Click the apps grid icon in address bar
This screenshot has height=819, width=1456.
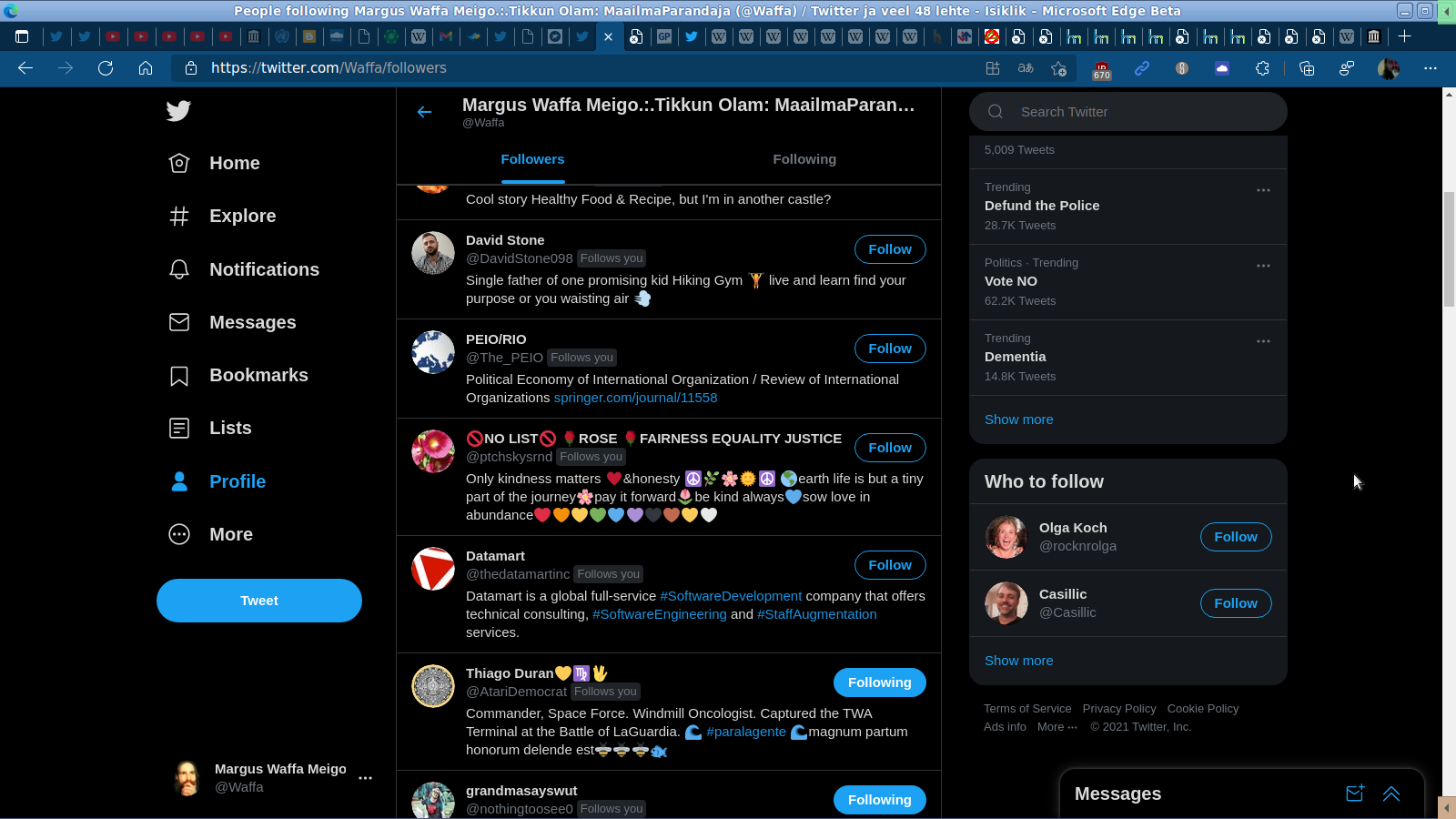993,68
